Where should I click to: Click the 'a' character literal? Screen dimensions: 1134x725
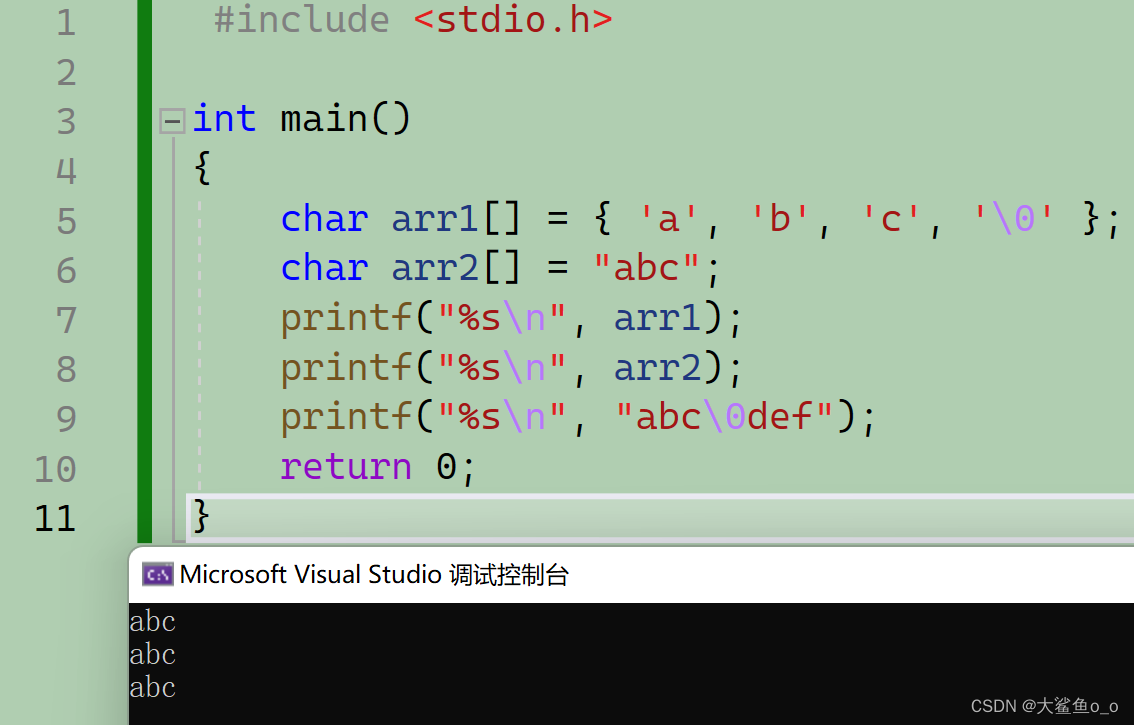point(668,217)
